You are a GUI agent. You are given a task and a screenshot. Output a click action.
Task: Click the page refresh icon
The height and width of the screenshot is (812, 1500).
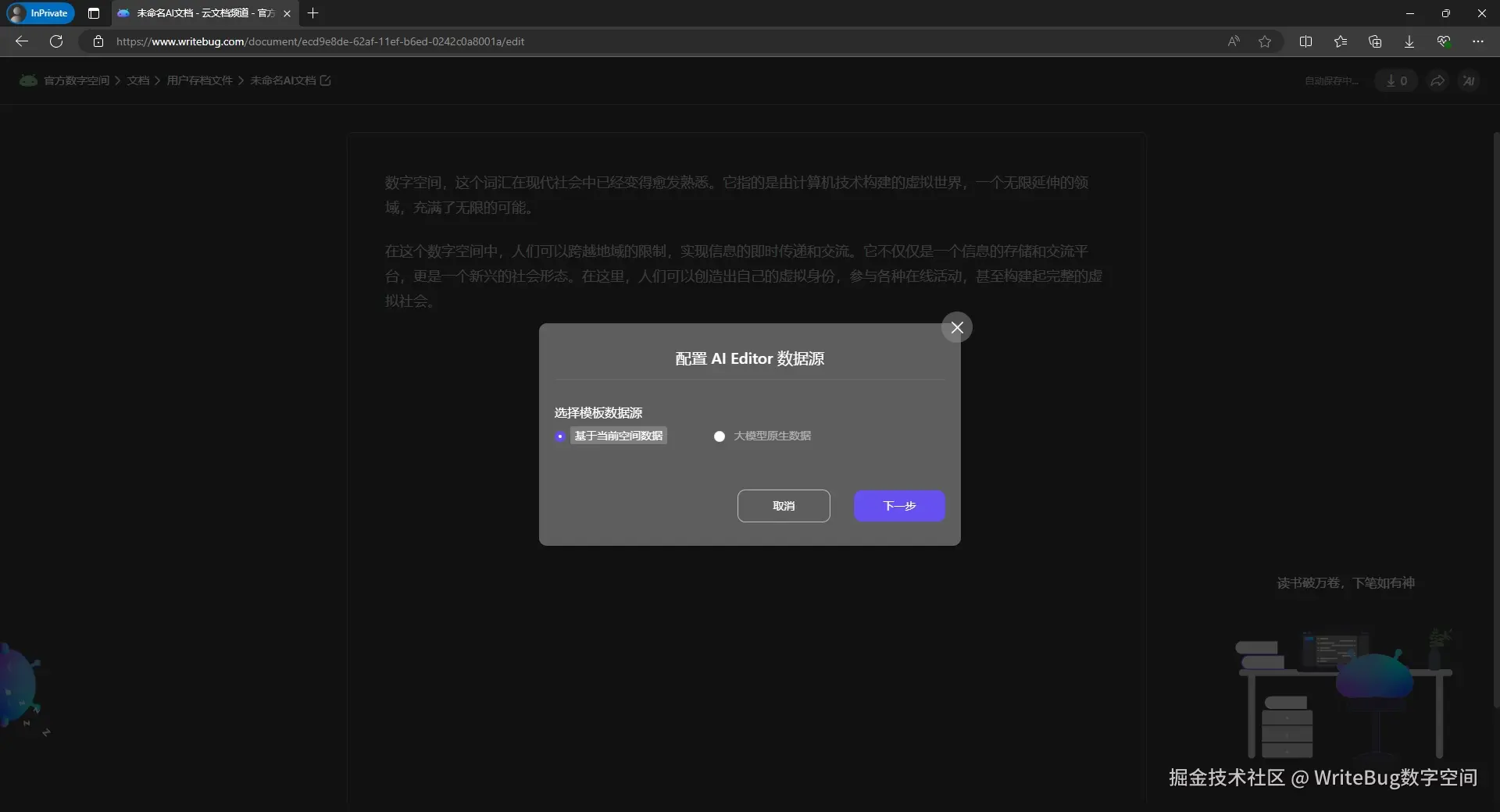(56, 41)
